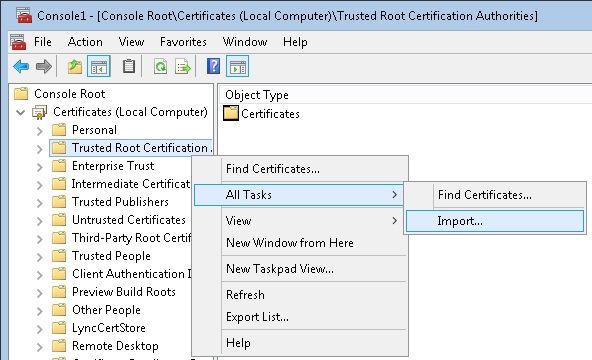Toggle Show/Hide Console Tree icon

coord(99,67)
